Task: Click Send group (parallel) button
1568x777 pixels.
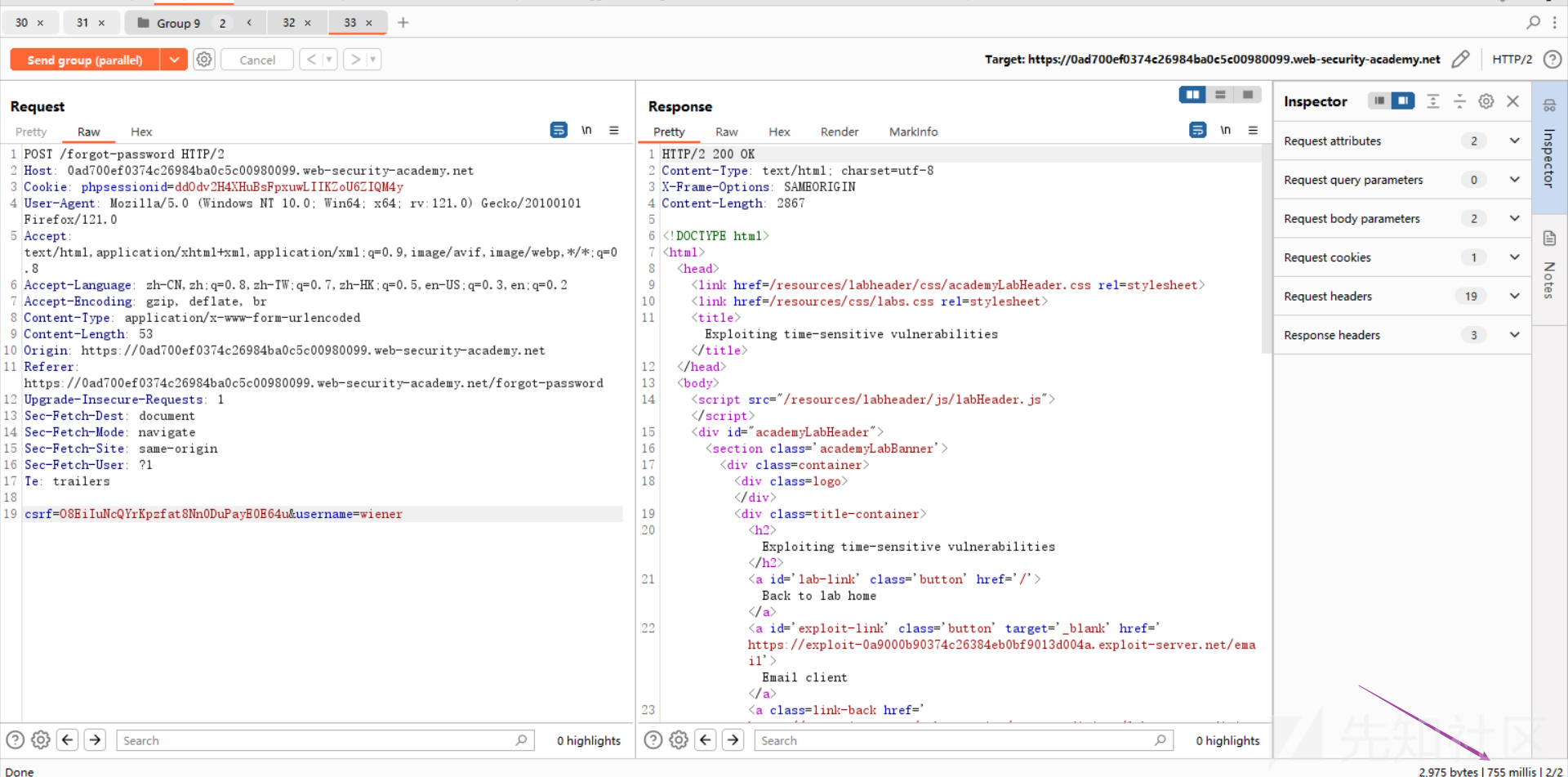Action: [x=84, y=60]
